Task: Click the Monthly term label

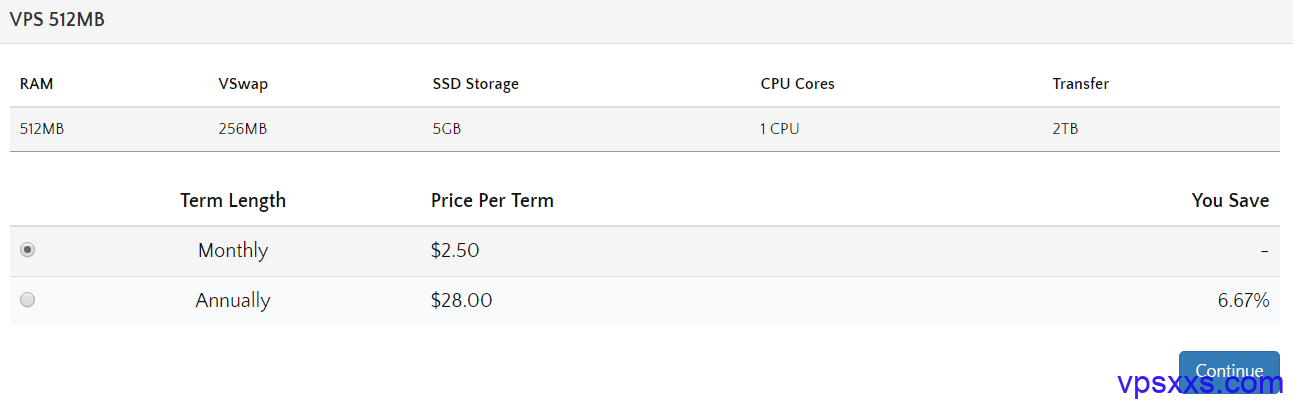Action: [233, 250]
